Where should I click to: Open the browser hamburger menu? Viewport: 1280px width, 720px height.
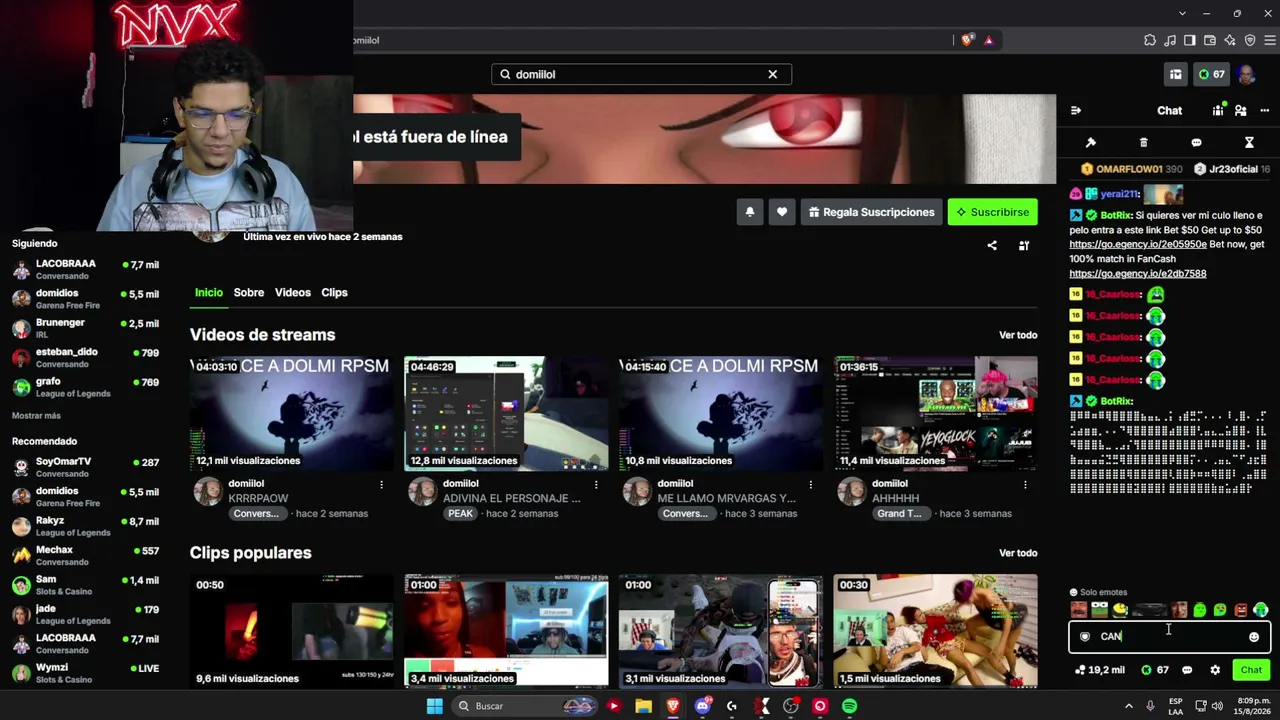tap(1269, 40)
